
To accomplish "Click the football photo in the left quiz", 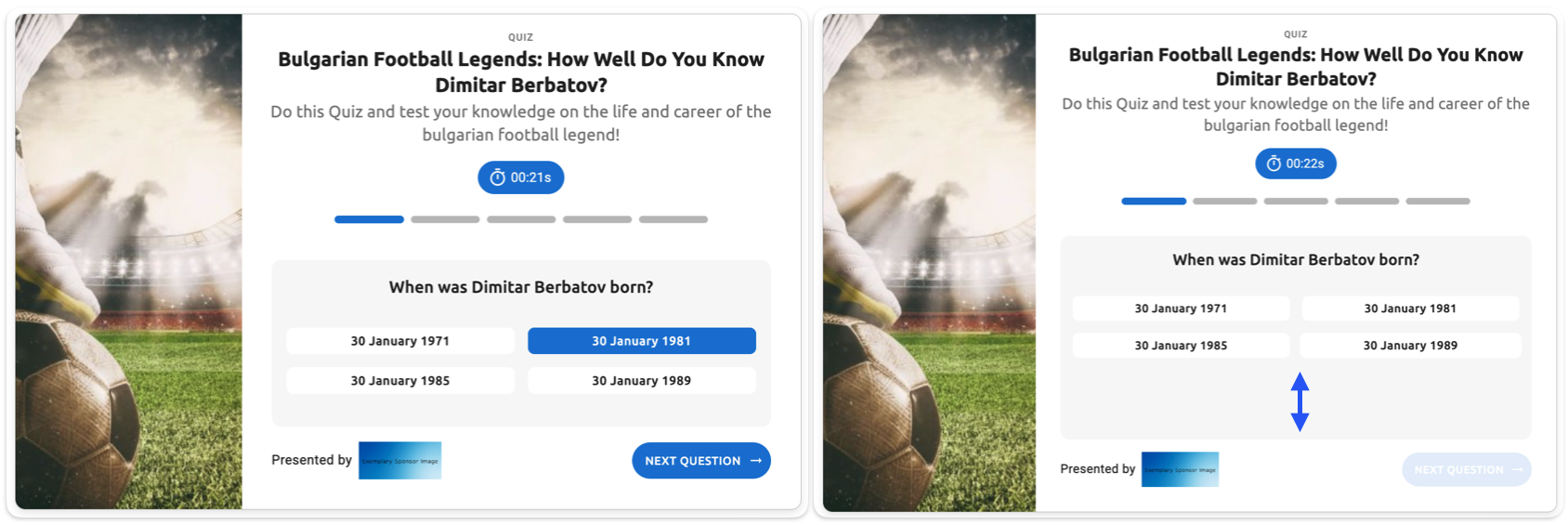I will pyautogui.click(x=128, y=261).
